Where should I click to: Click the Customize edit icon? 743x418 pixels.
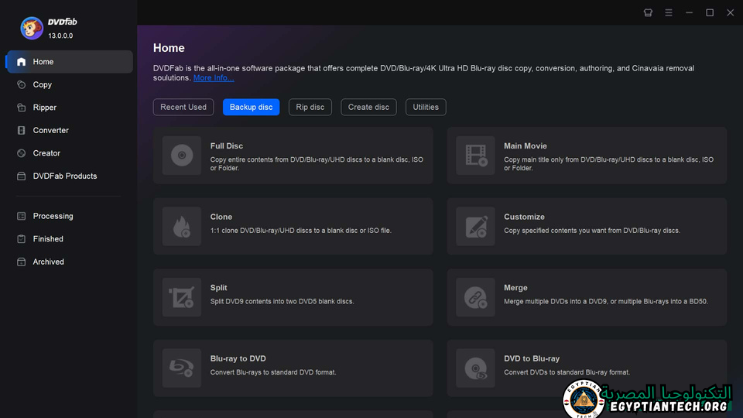pos(475,226)
